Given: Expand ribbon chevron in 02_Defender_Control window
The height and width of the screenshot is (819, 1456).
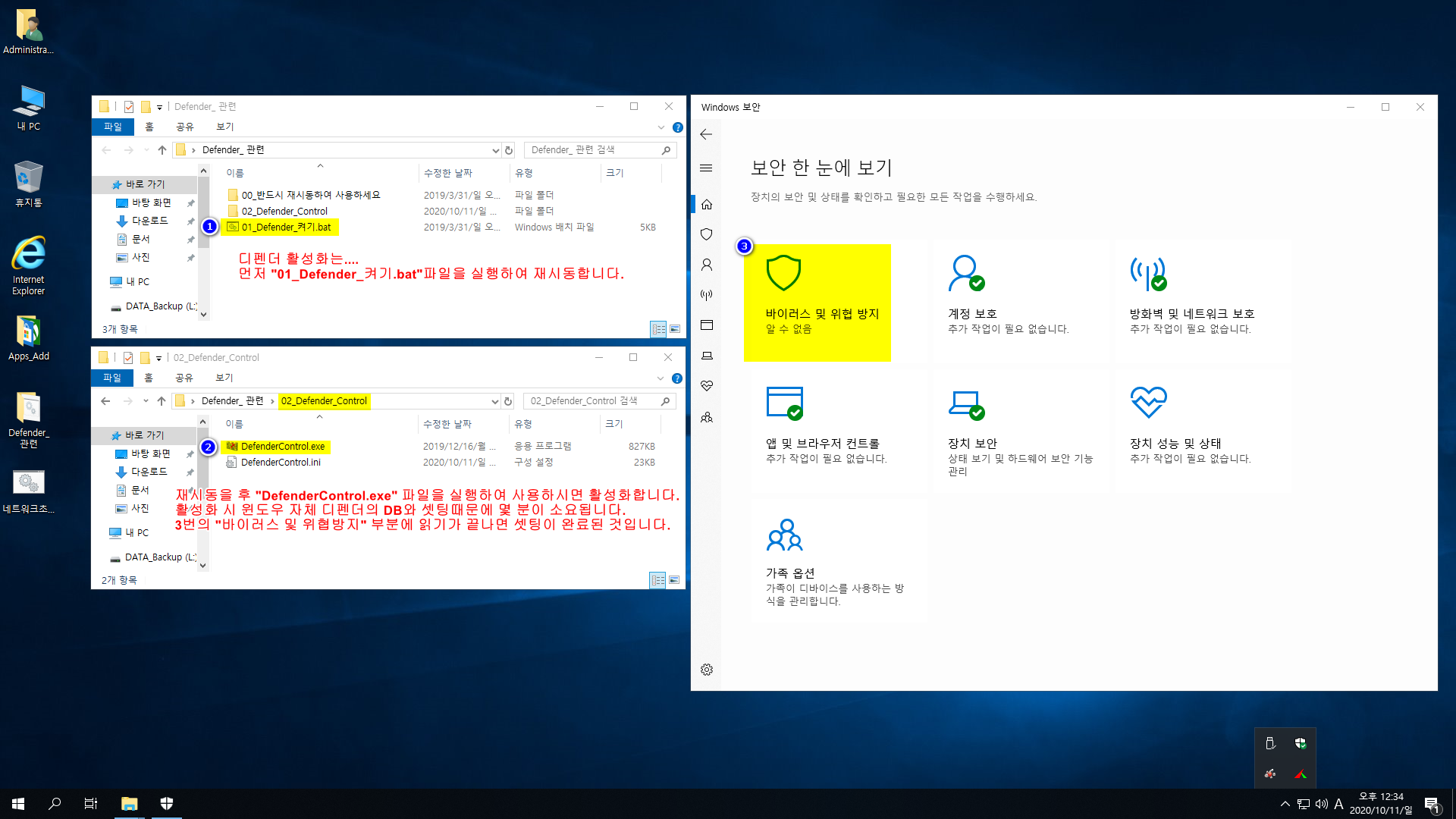Looking at the screenshot, I should pyautogui.click(x=661, y=378).
